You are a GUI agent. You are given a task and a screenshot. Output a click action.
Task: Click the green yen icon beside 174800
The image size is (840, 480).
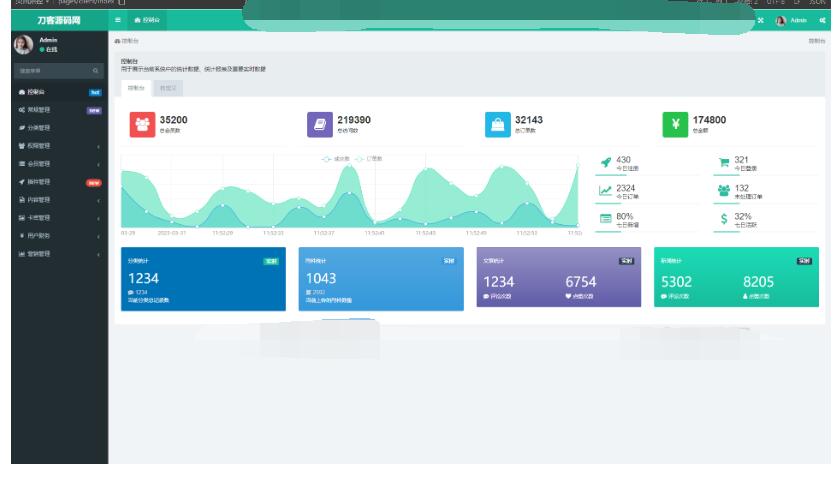pos(675,123)
